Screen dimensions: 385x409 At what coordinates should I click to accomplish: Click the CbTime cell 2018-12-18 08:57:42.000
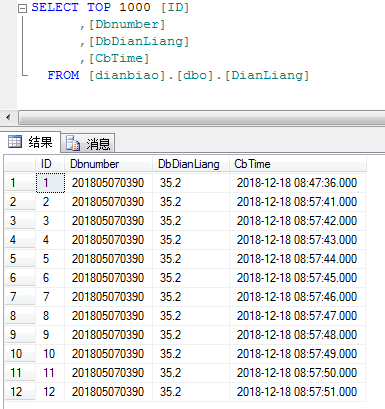point(298,221)
